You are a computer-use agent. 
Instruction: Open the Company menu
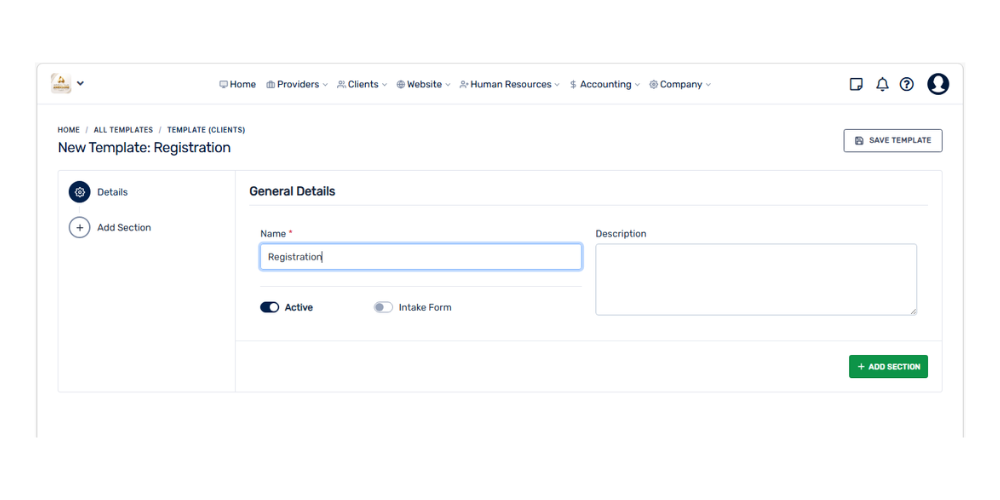[679, 84]
